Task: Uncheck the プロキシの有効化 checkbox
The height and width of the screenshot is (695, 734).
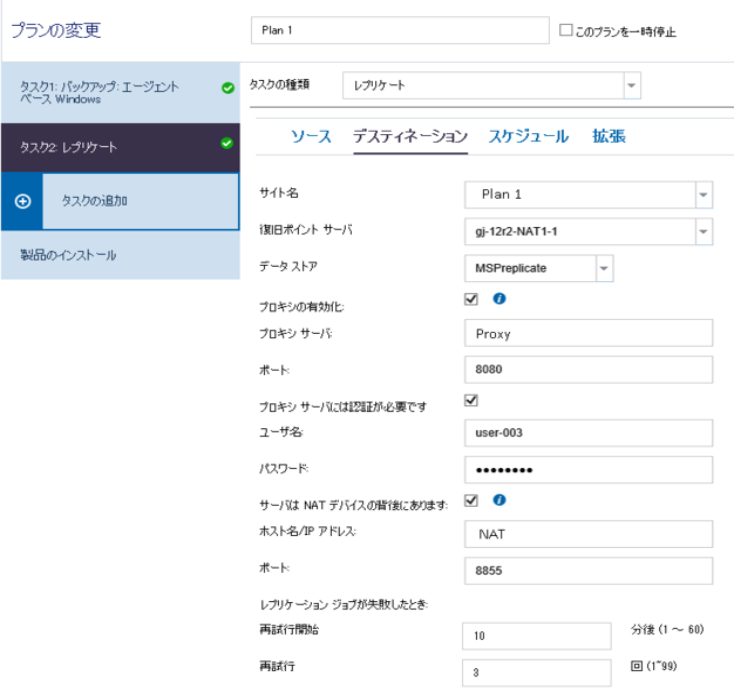Action: coord(472,299)
